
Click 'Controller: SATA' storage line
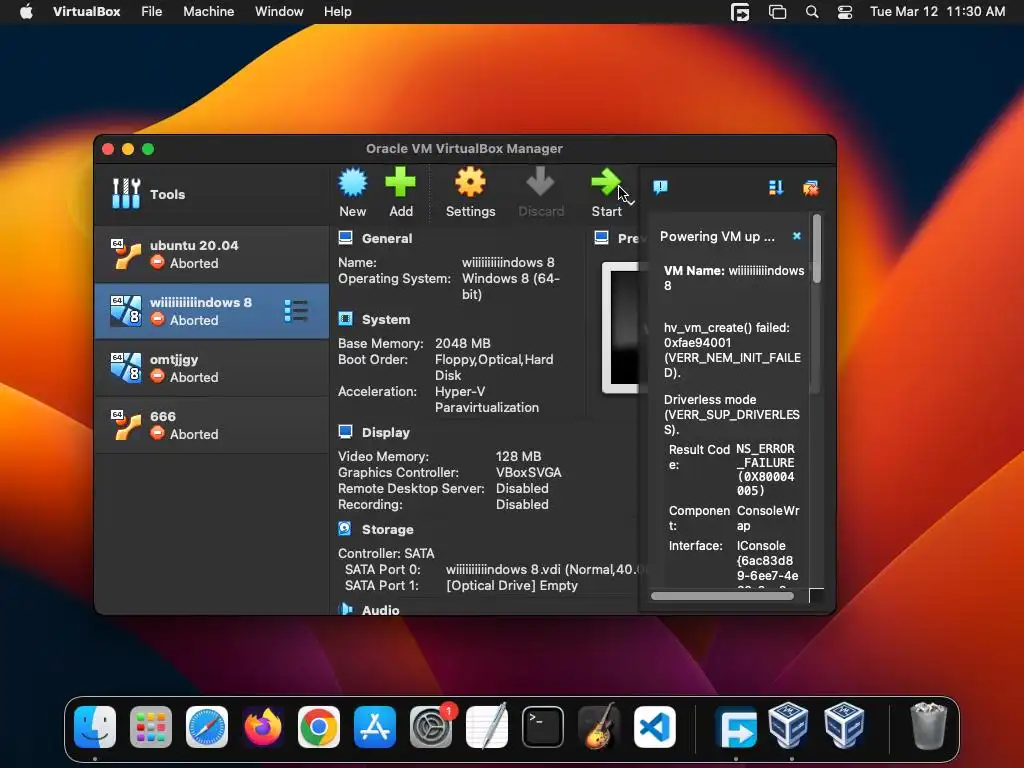tap(386, 553)
